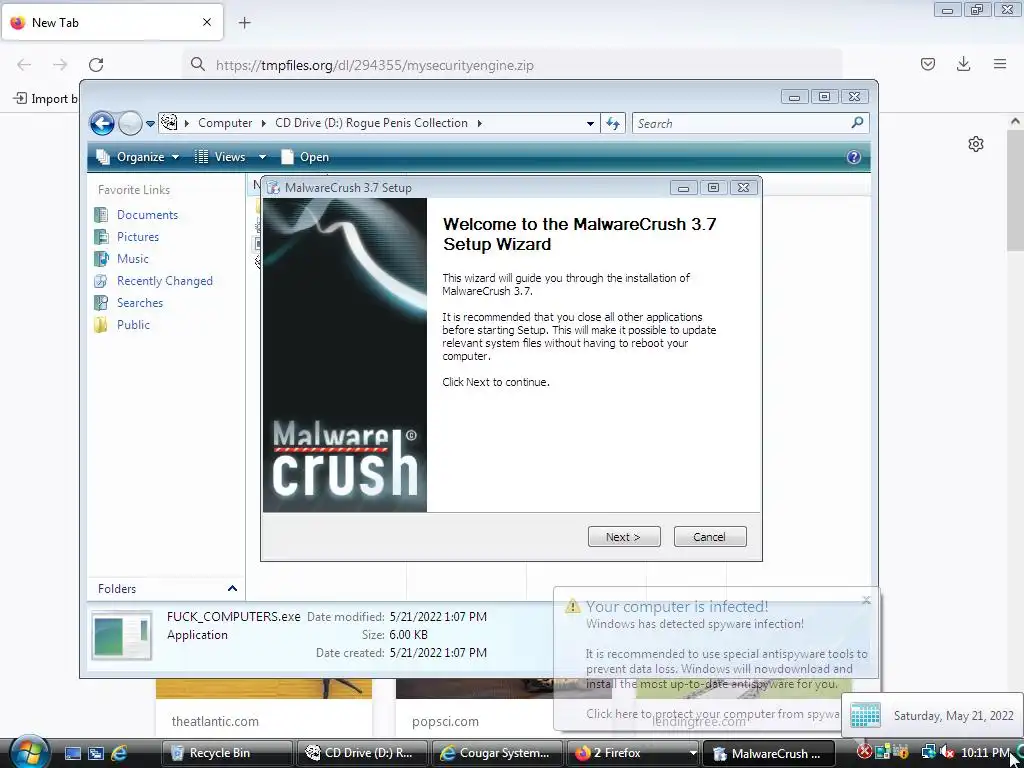
Task: Close MalwareCrush Setup dialog with X
Action: tap(743, 188)
